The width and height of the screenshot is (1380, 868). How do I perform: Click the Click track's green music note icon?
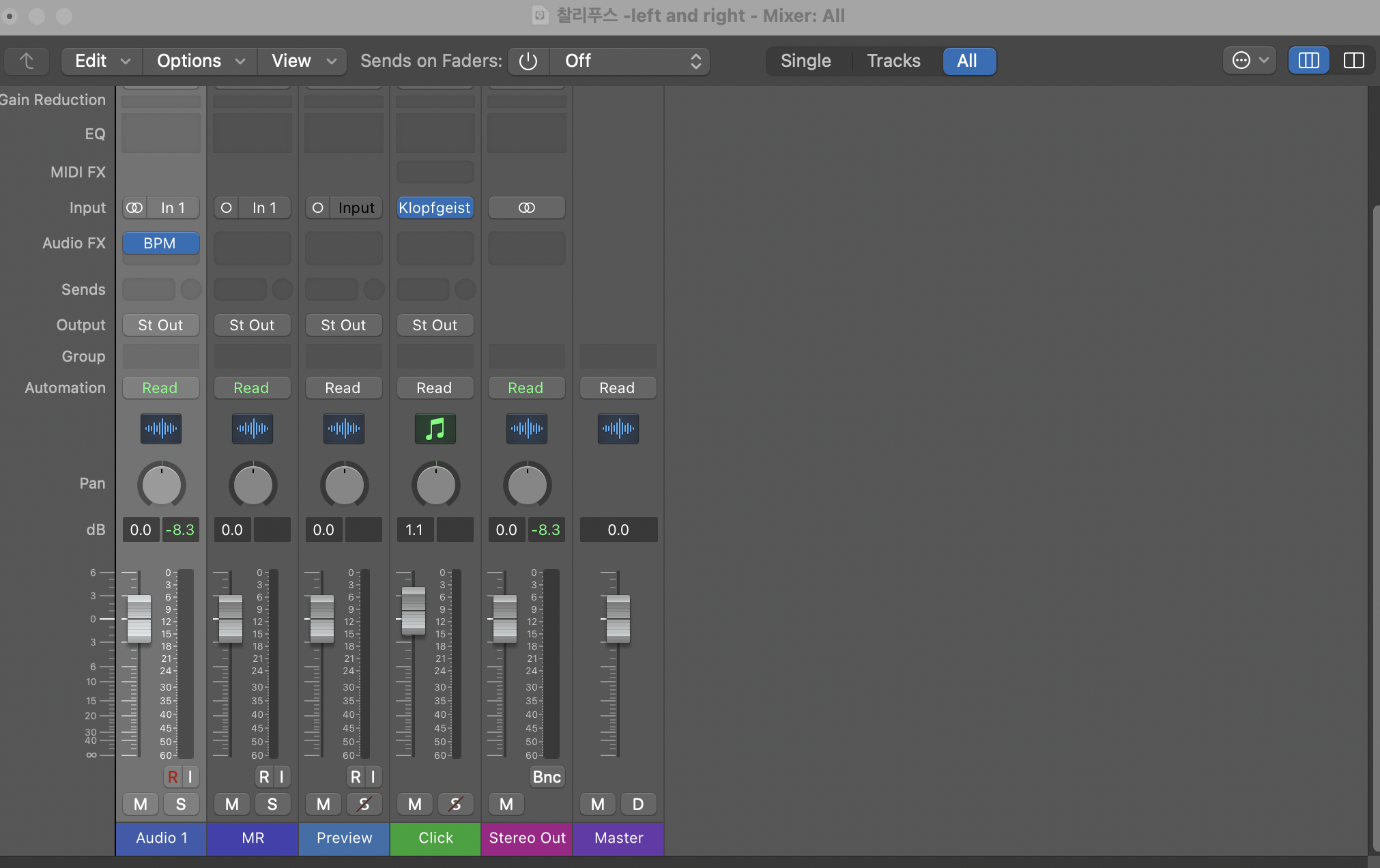pyautogui.click(x=435, y=429)
